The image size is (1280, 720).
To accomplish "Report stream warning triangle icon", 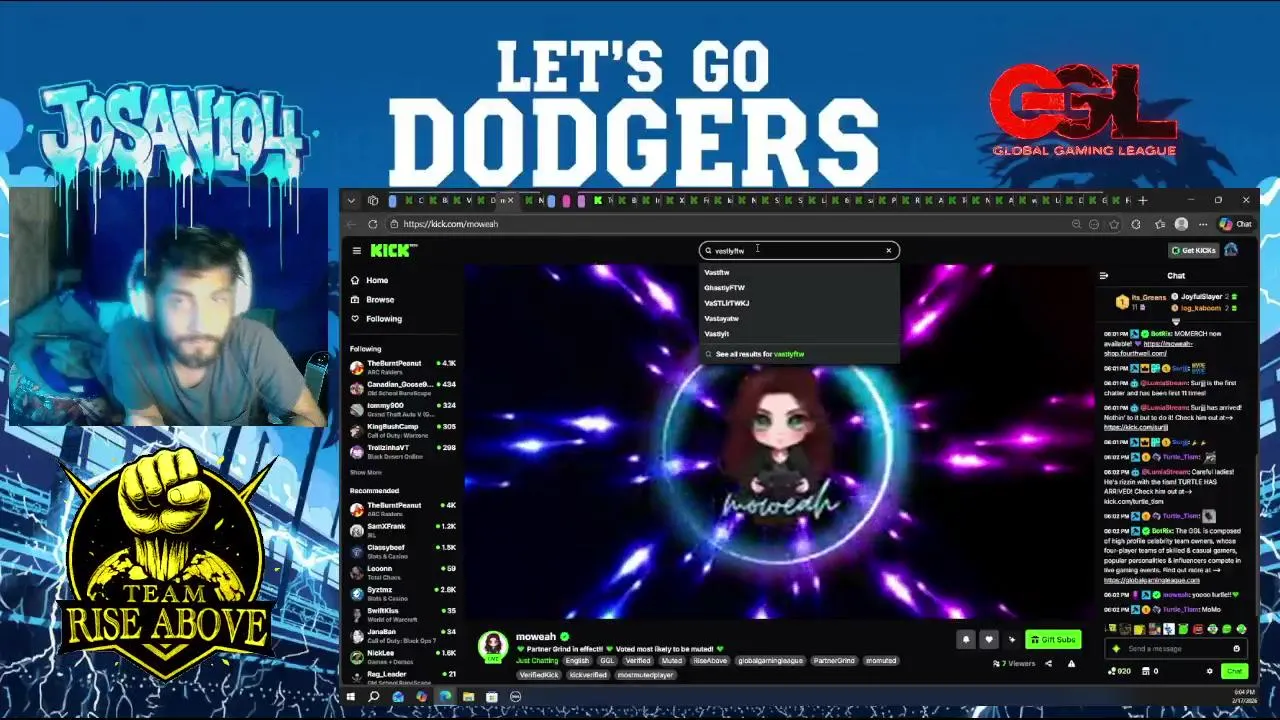I will coord(1071,664).
